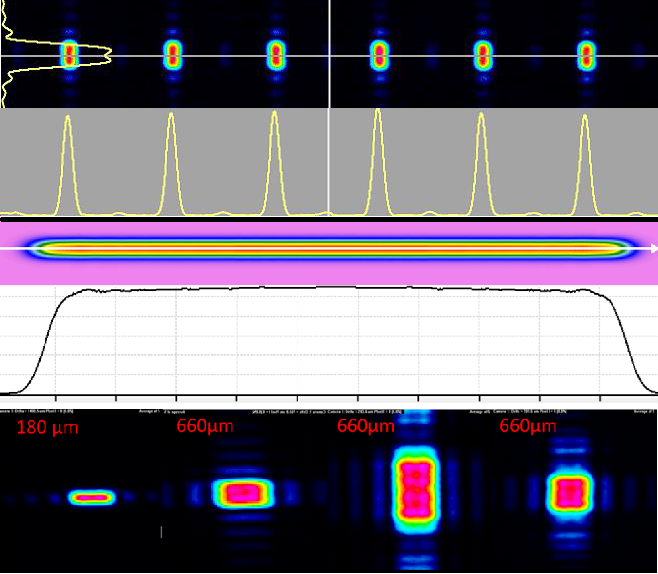The image size is (658, 574).
Task: Click the first 660µm label from the left
Action: (206, 427)
